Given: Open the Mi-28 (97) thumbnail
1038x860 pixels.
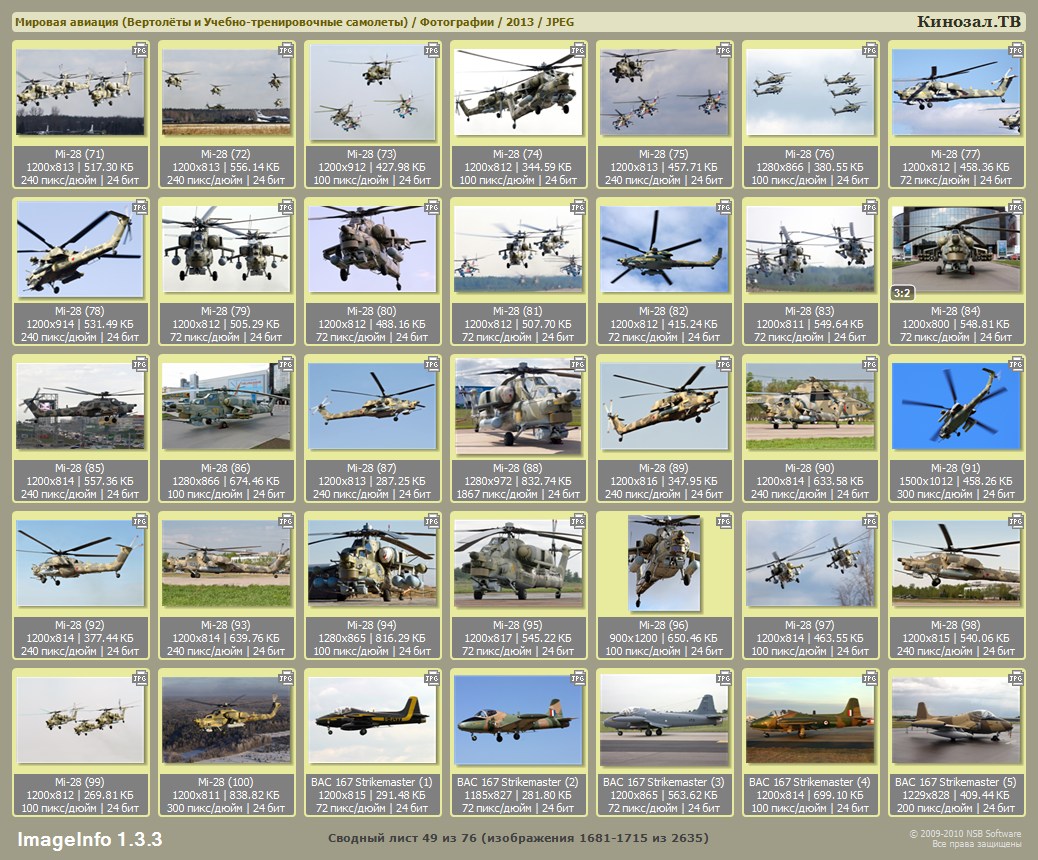Looking at the screenshot, I should 810,563.
